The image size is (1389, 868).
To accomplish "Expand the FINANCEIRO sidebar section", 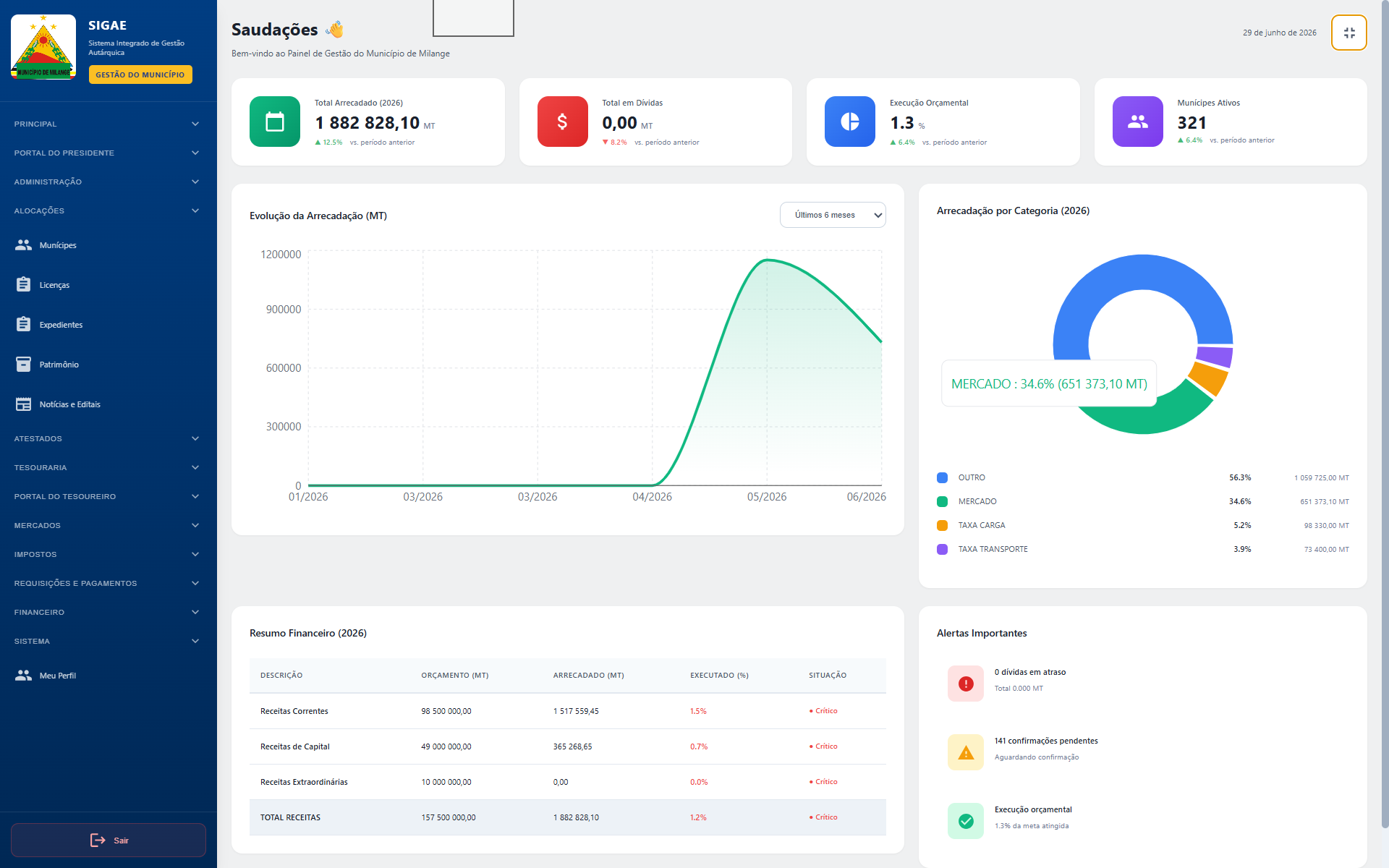I will click(x=106, y=612).
